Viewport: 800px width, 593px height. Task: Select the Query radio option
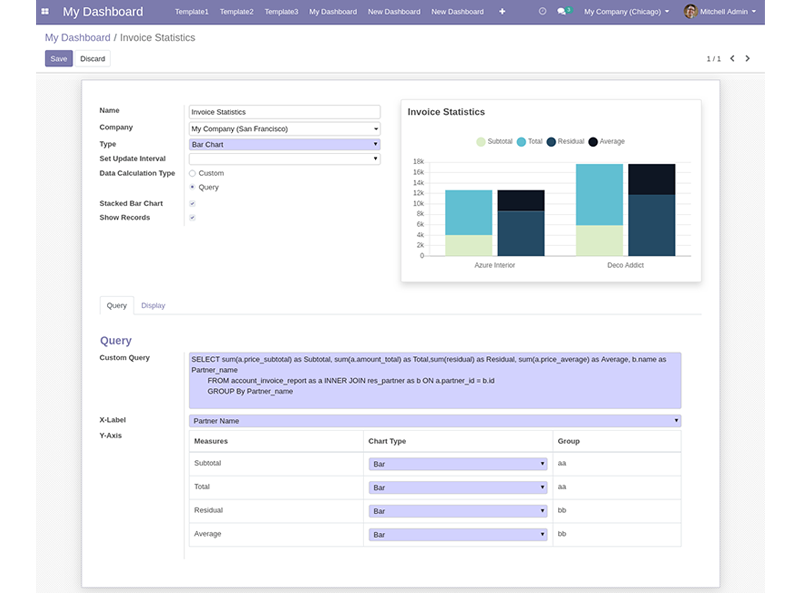[x=192, y=187]
